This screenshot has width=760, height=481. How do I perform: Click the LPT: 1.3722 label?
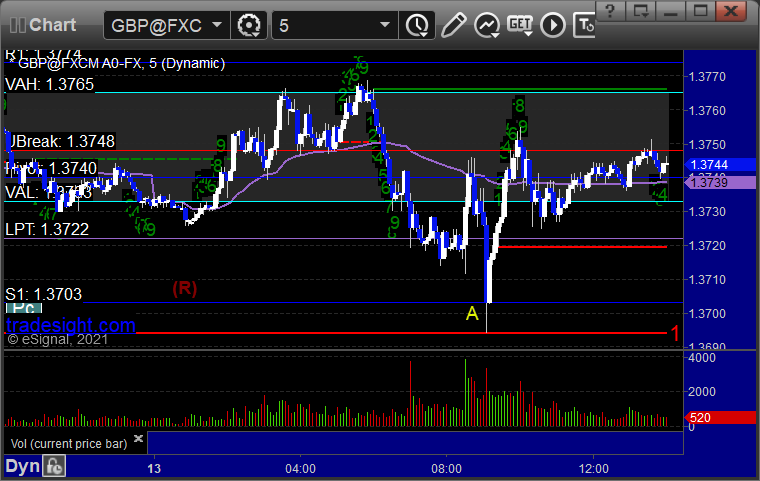[x=47, y=229]
